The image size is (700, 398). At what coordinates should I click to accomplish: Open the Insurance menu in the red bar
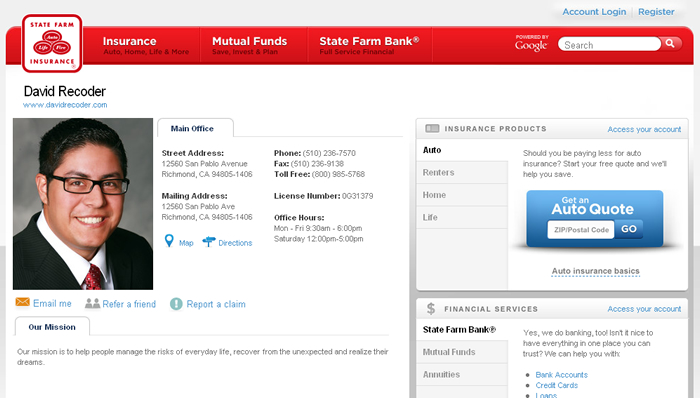pos(146,45)
